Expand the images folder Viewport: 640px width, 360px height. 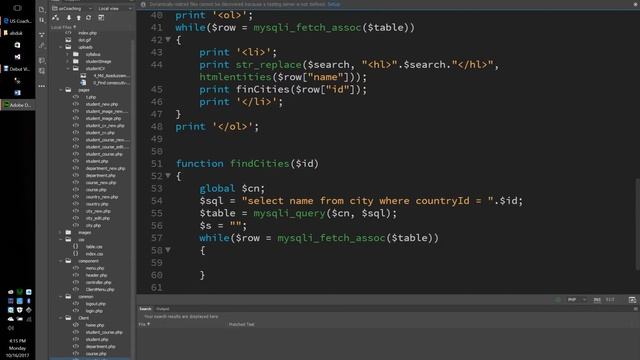[x=61, y=233]
